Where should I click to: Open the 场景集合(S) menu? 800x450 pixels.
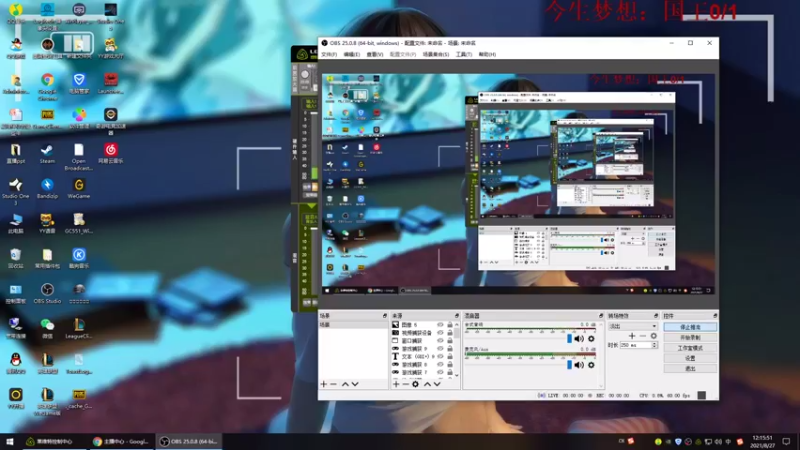pos(436,54)
